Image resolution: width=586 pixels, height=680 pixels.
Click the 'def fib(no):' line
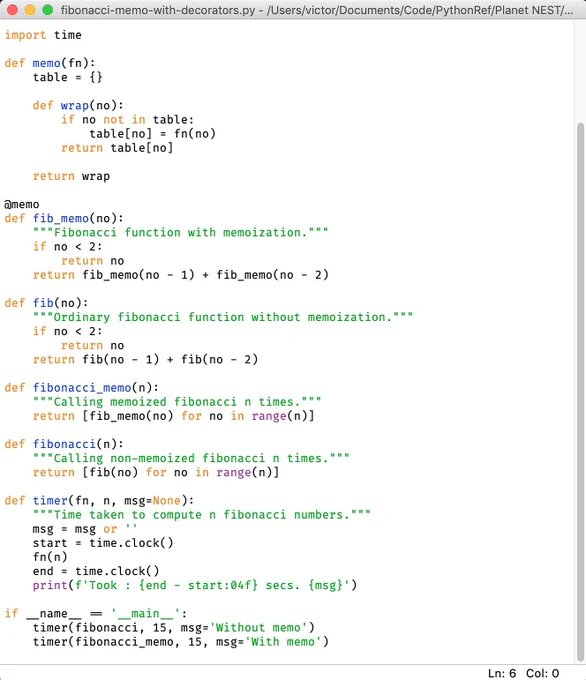[x=46, y=303]
